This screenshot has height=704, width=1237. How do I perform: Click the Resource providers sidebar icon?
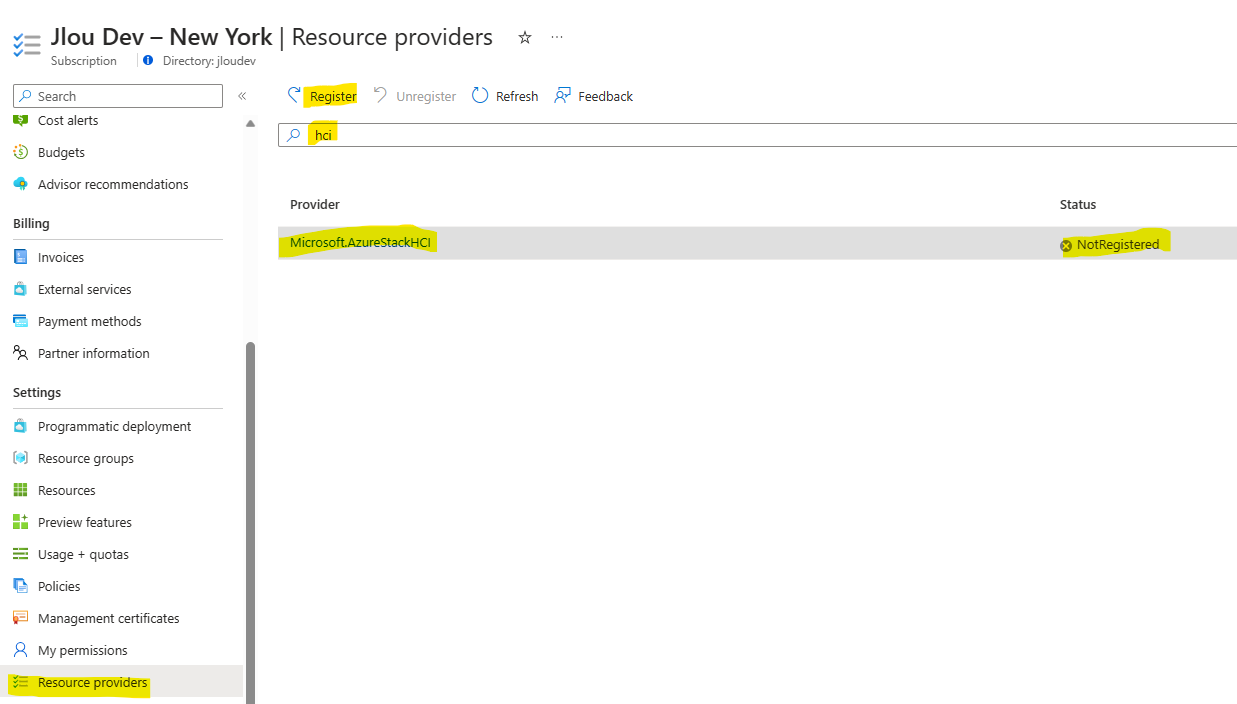click(20, 683)
